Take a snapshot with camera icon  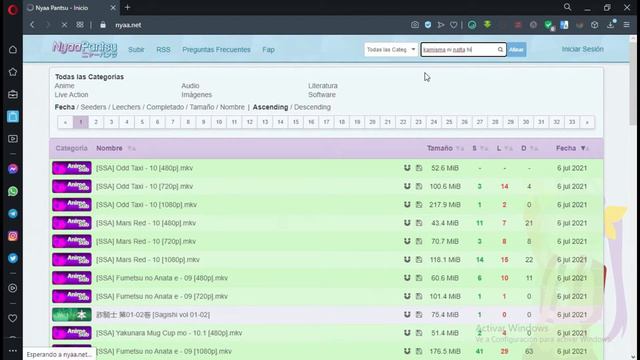point(415,25)
